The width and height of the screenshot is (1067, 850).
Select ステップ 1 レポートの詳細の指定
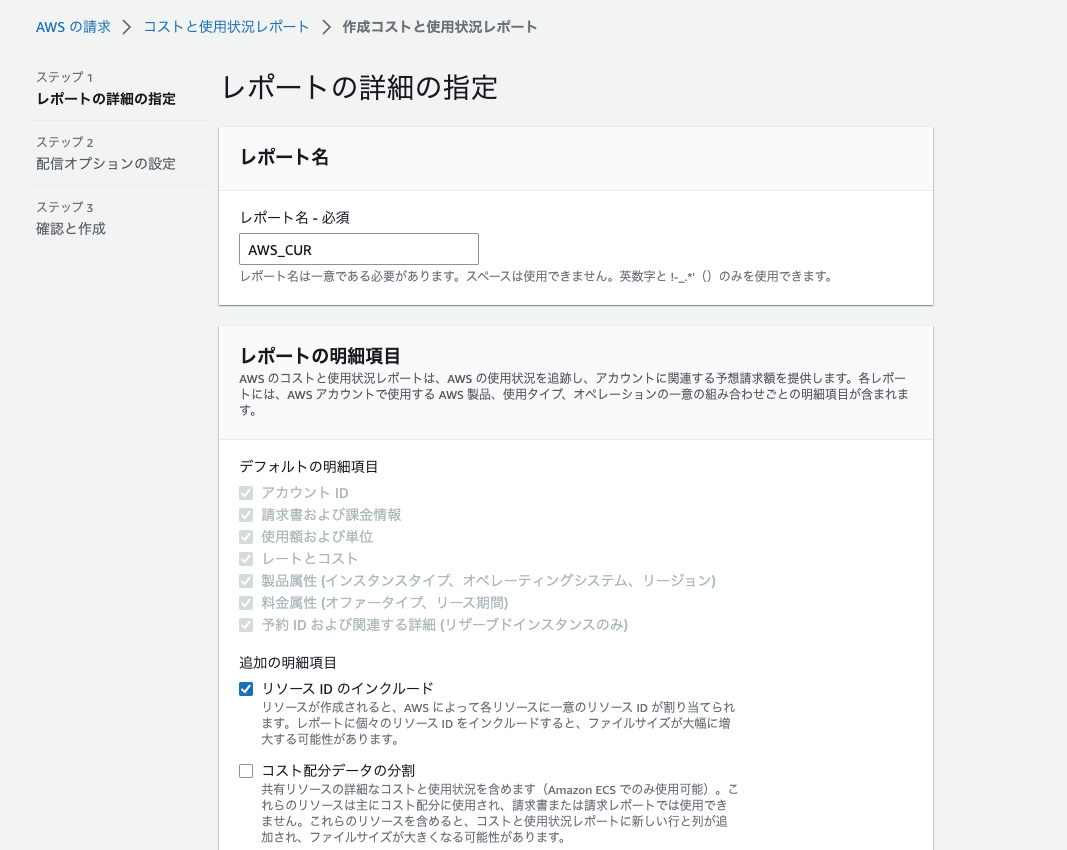[105, 88]
